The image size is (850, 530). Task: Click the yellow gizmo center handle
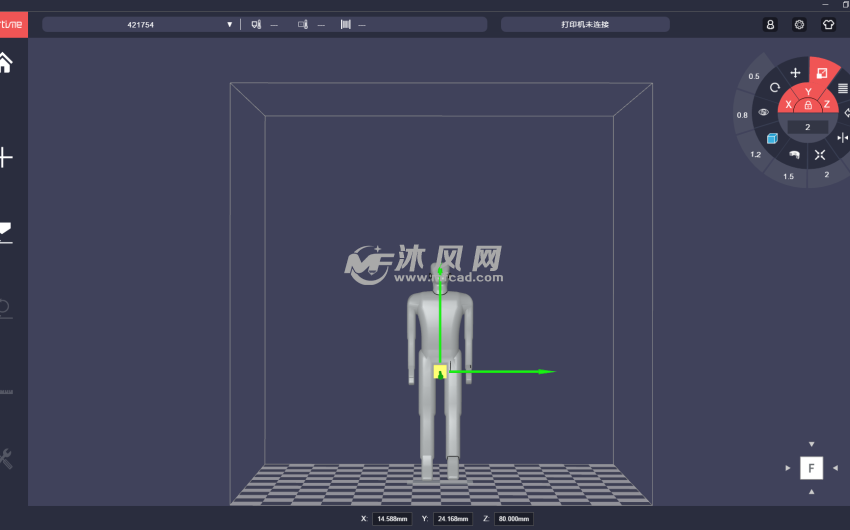coord(440,372)
